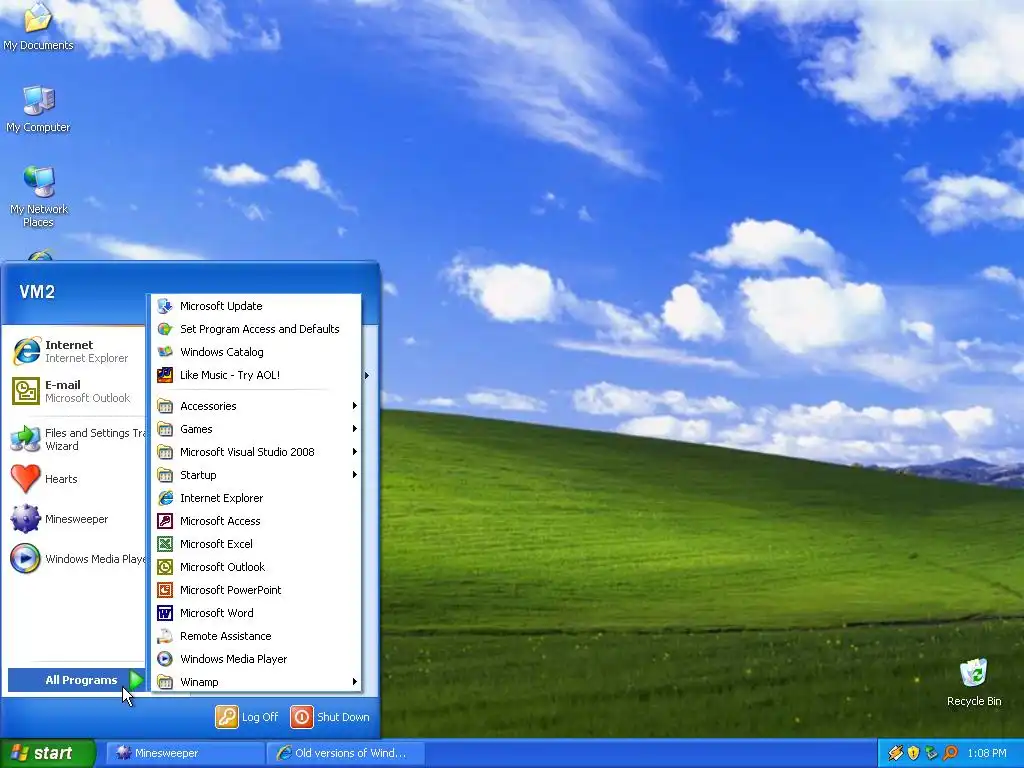Screen dimensions: 1024x768
Task: Switch to Old versions of Wind... taskbar button
Action: point(346,753)
